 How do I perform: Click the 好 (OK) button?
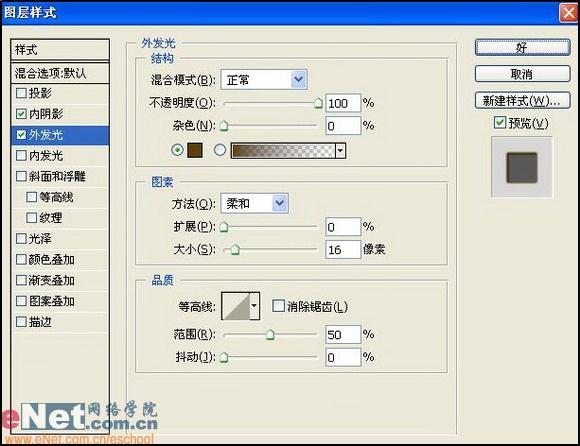point(522,48)
